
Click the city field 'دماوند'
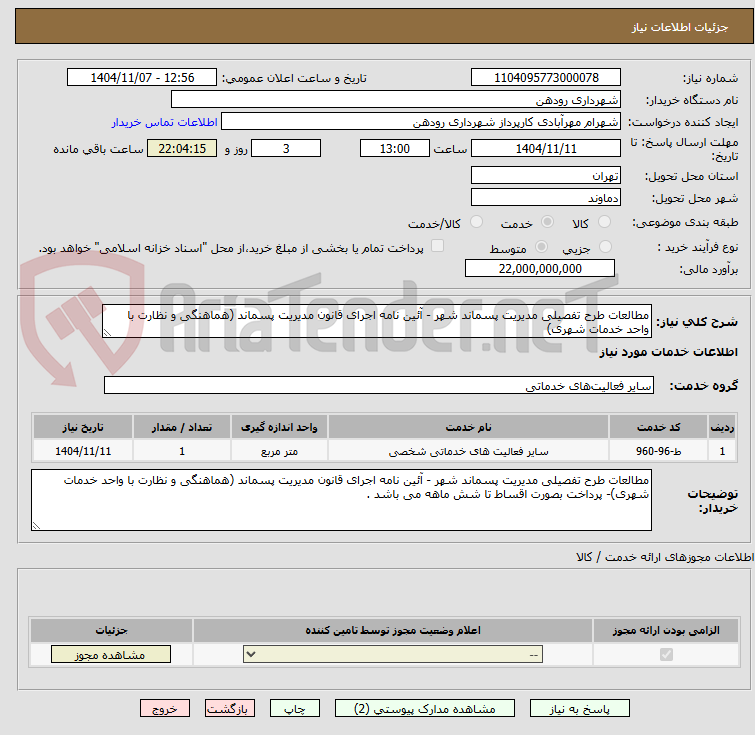click(546, 197)
